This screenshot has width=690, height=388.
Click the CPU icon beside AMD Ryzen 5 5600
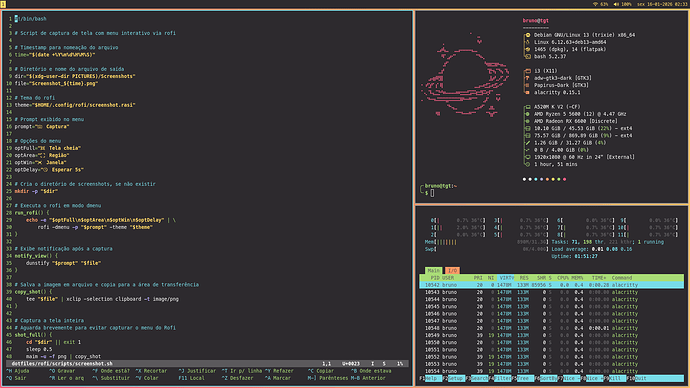(x=528, y=114)
